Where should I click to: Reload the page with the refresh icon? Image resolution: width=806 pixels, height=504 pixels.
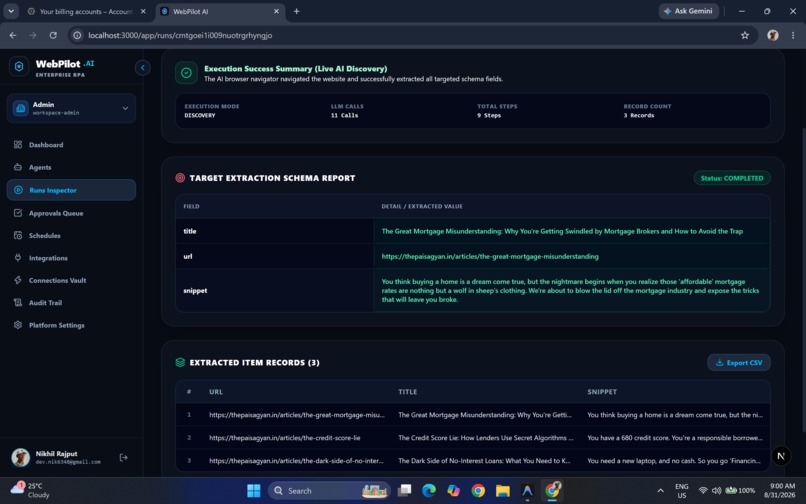click(53, 35)
